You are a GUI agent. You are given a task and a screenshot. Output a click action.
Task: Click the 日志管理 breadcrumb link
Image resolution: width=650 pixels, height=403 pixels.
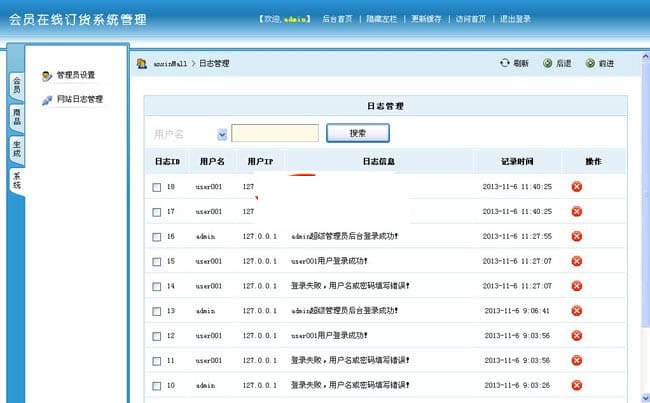(214, 63)
